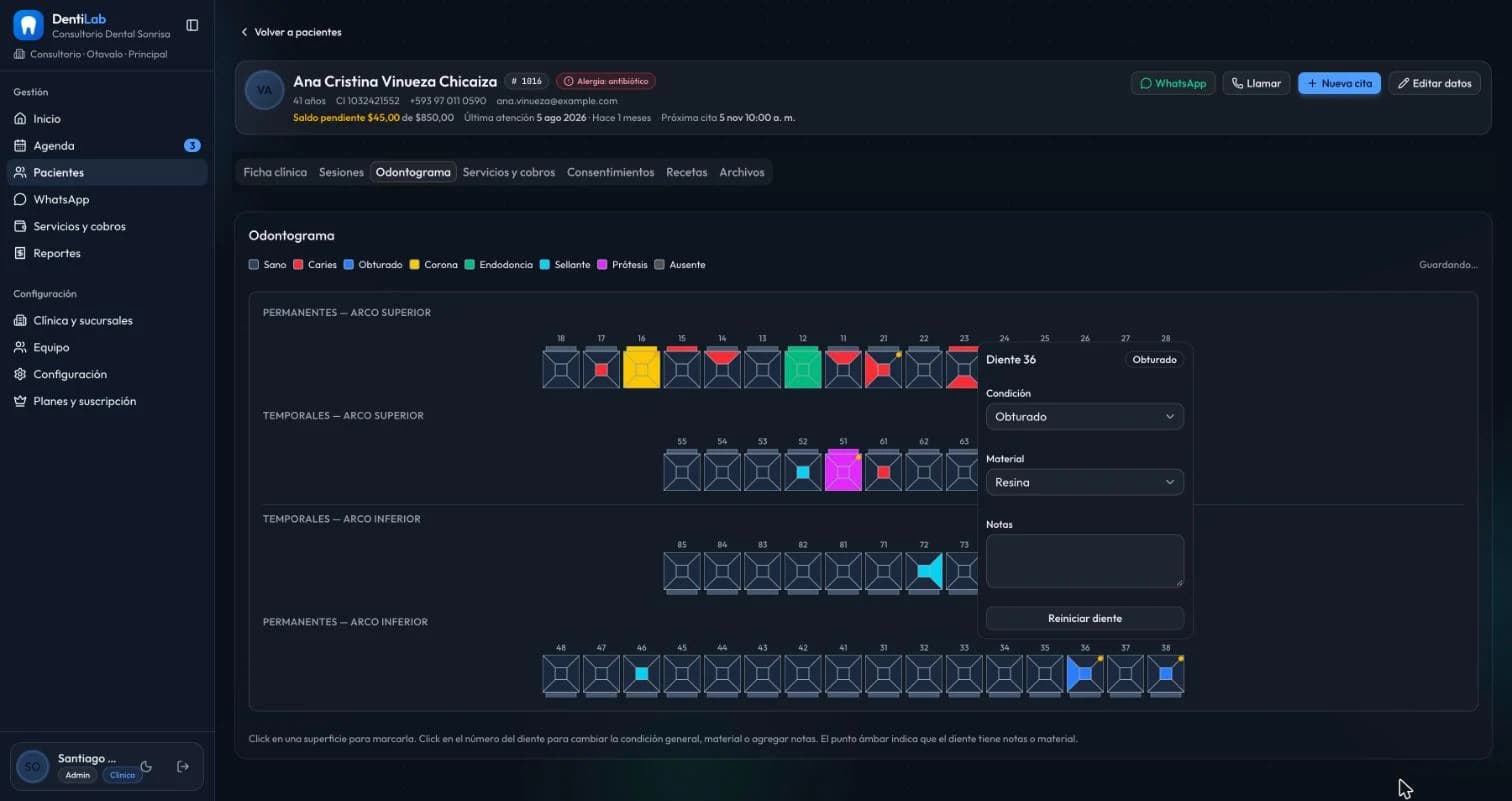
Task: Open Reportes in the sidebar
Action: click(x=107, y=253)
